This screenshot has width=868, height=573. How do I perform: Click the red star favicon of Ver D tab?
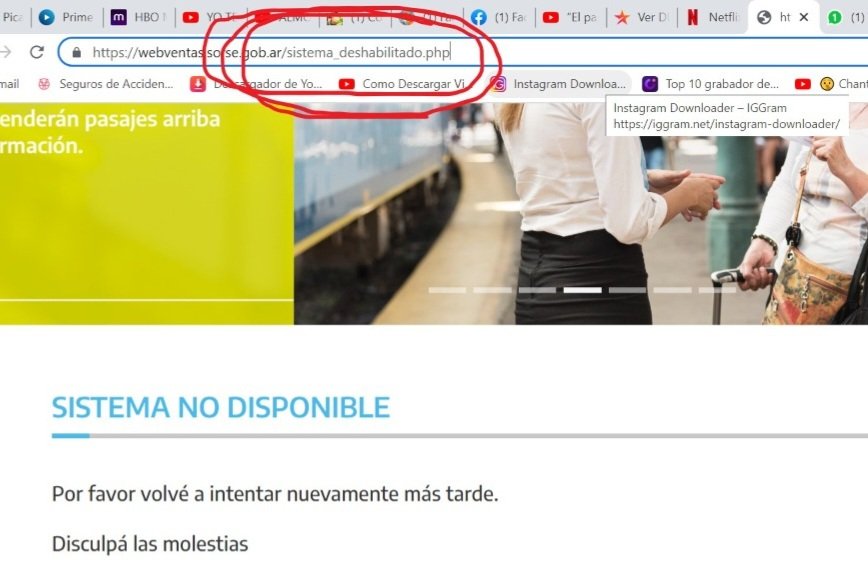pos(622,17)
